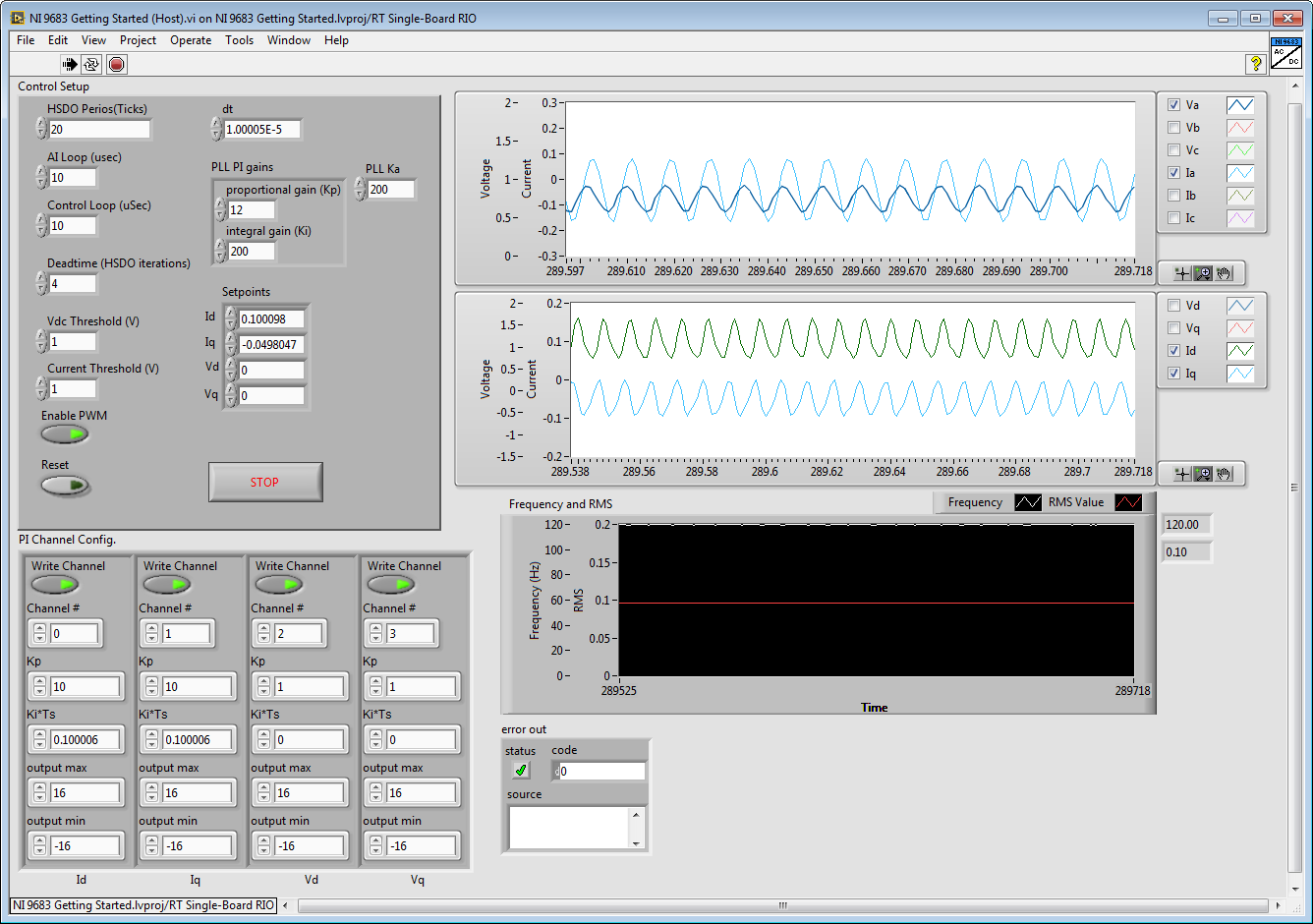This screenshot has height=924, width=1313.
Task: Open the File menu
Action: tap(26, 40)
